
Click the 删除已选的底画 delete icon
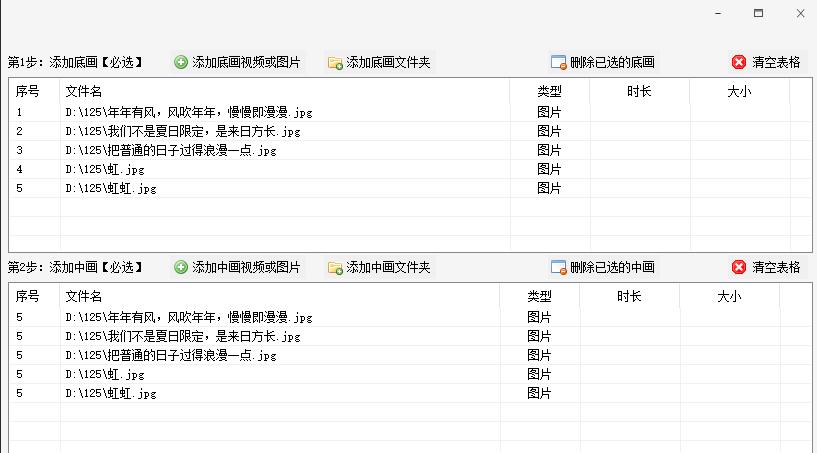(559, 63)
